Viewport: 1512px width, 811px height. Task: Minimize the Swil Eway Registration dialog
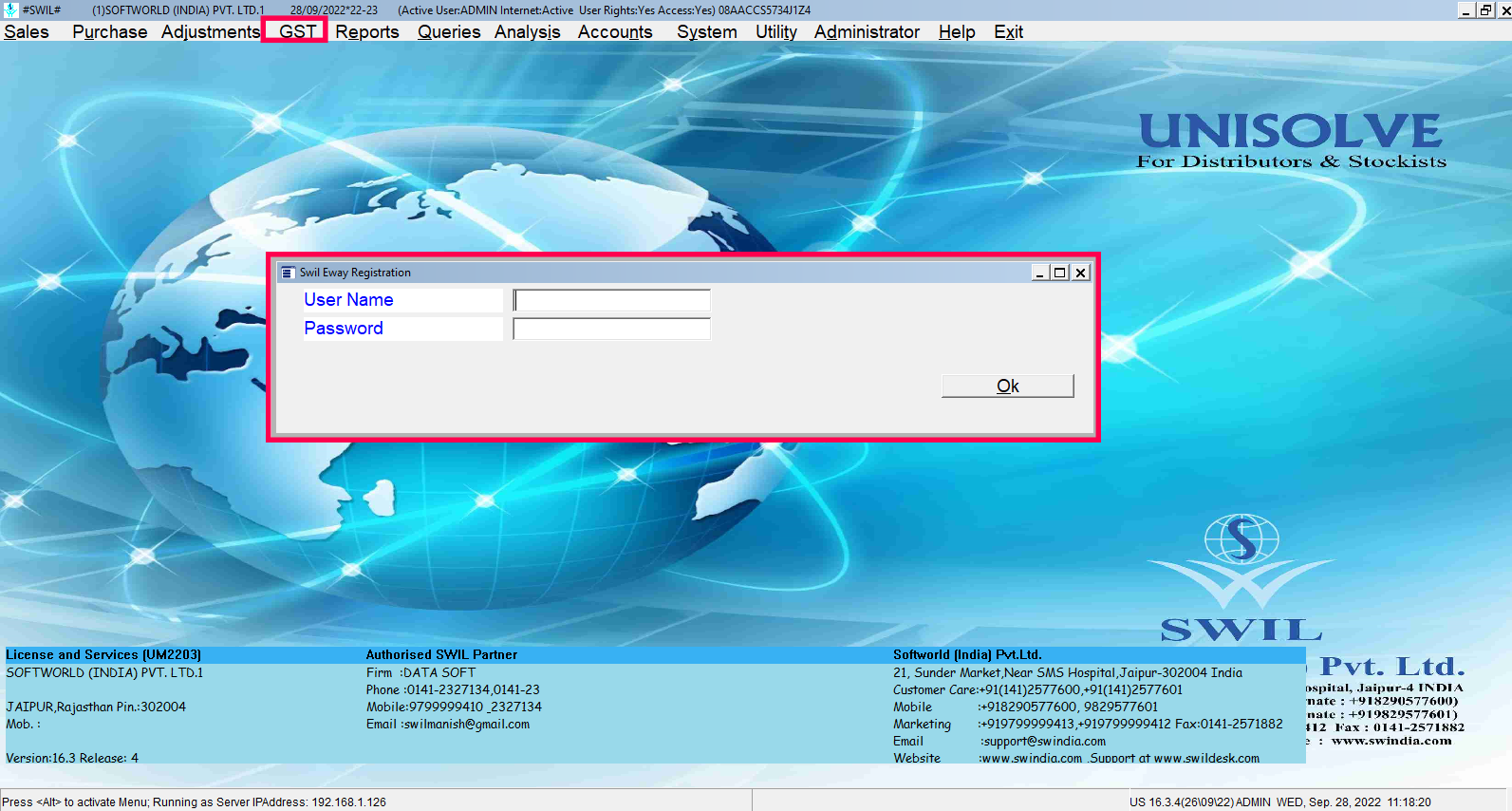point(1040,273)
